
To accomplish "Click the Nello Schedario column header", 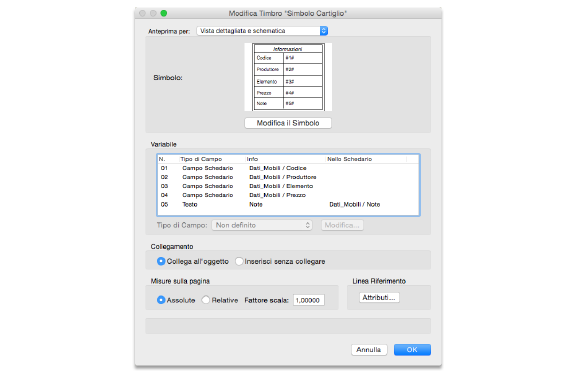I will [x=366, y=159].
